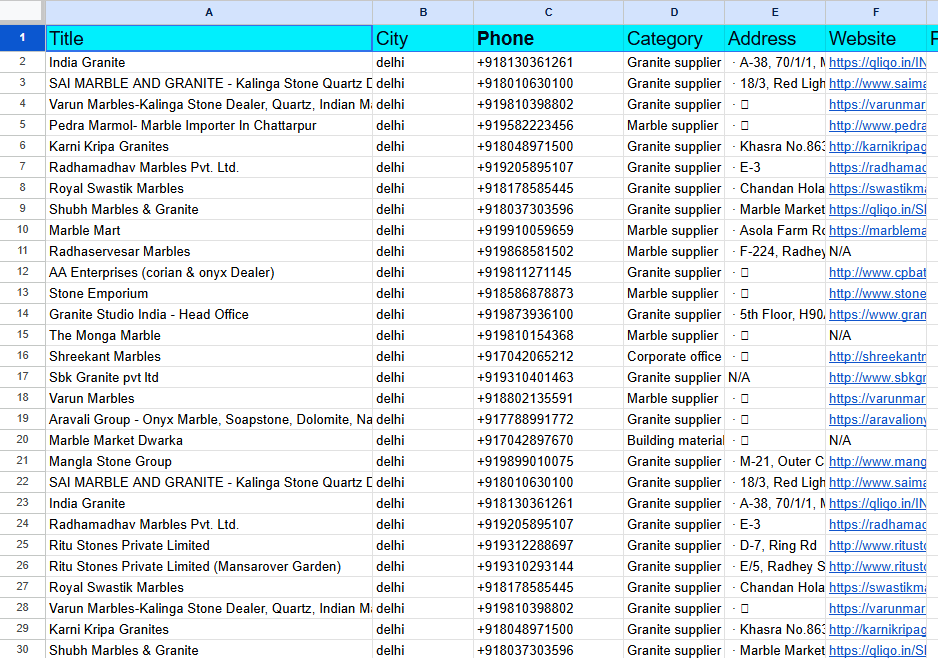Open sbkgranite website link
938x658 pixels.
pyautogui.click(x=877, y=377)
